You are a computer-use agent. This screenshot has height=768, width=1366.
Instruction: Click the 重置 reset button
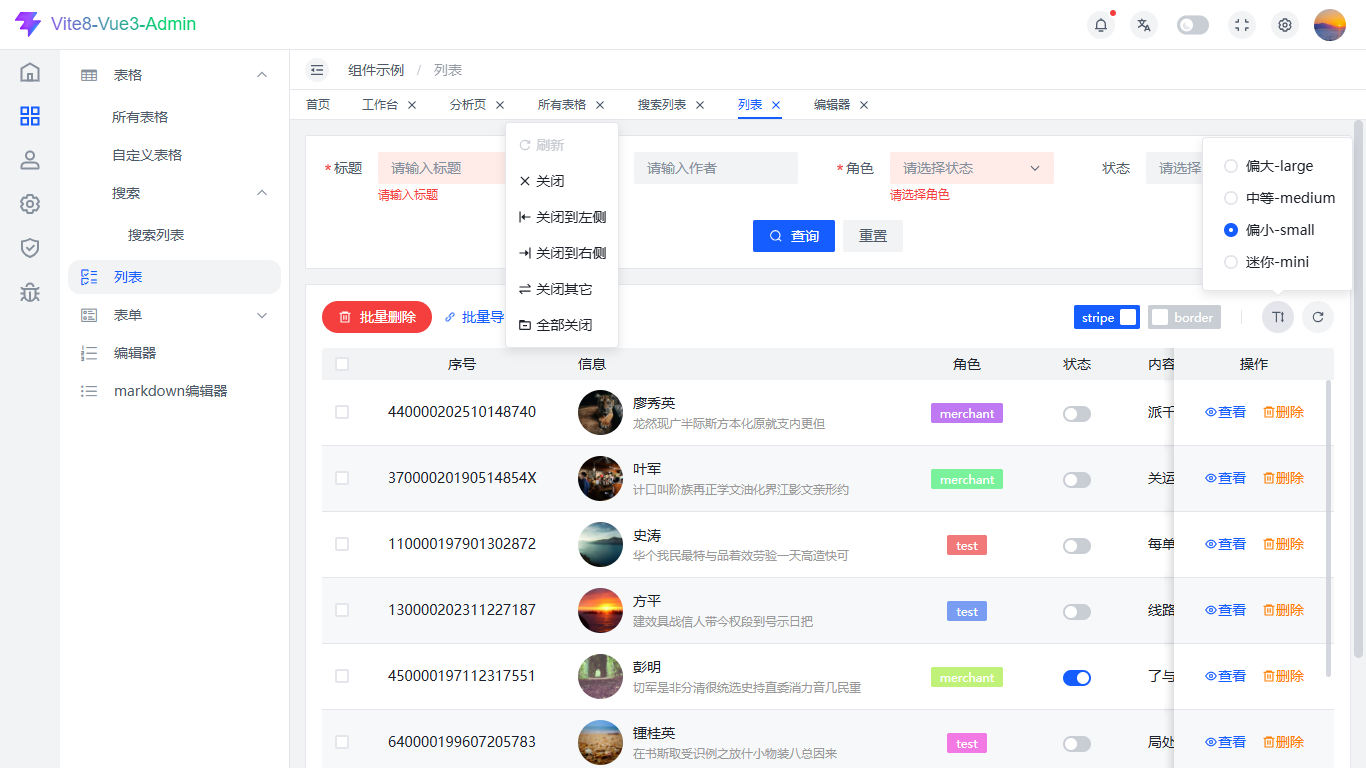click(x=873, y=236)
